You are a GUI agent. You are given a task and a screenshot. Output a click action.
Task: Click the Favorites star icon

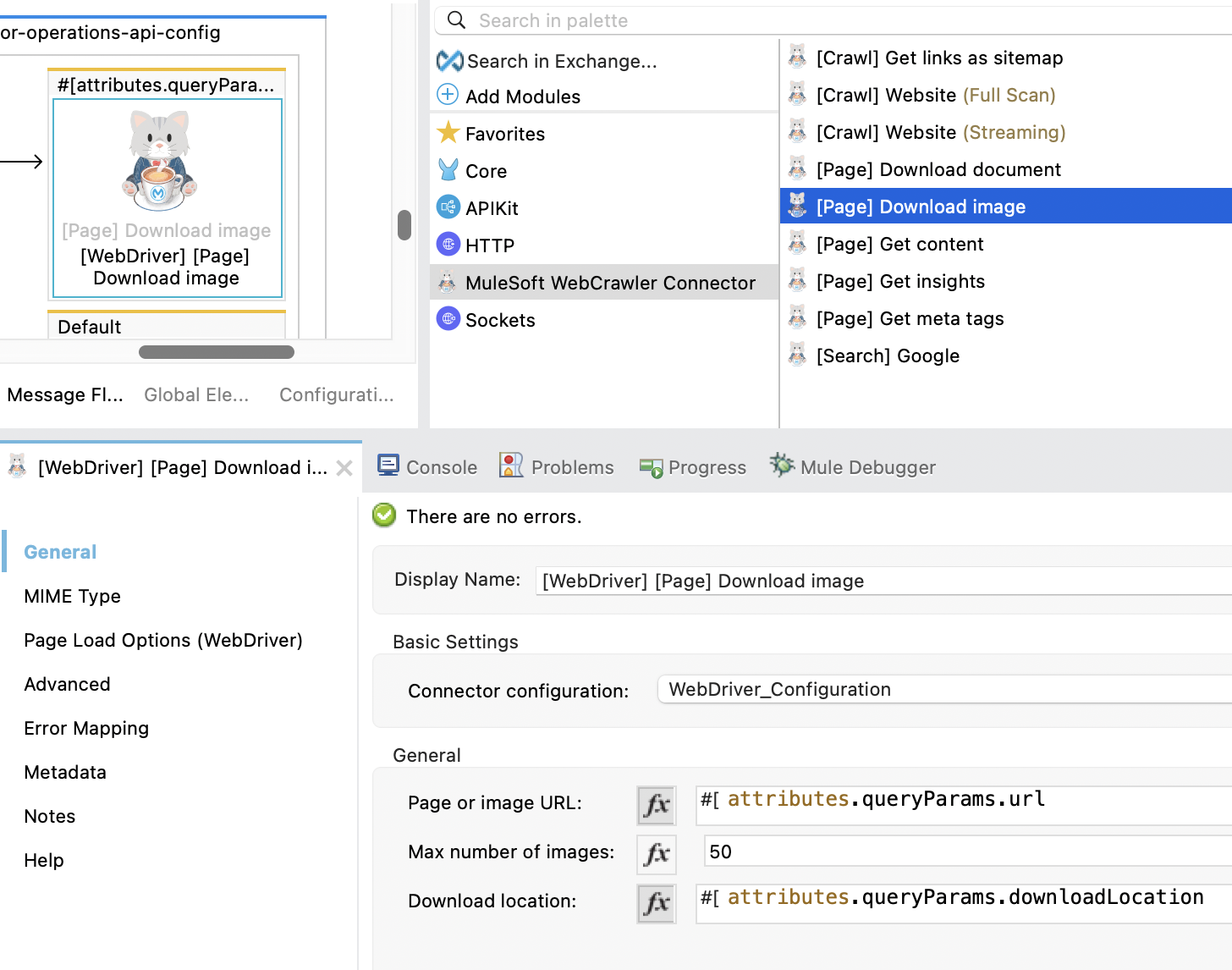[x=448, y=132]
